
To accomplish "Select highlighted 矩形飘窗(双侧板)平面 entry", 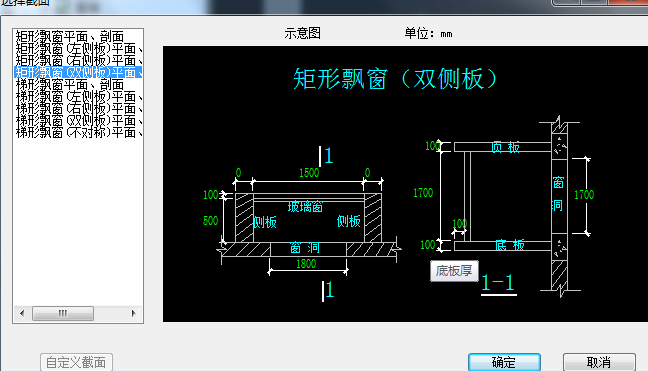I will pyautogui.click(x=79, y=72).
